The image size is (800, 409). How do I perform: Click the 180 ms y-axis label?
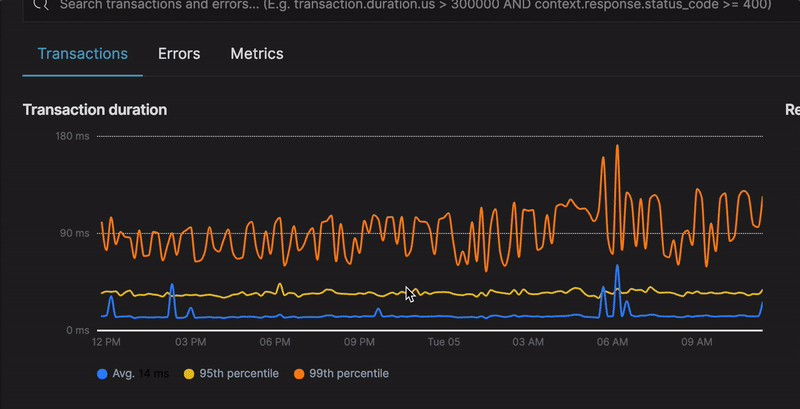point(73,136)
